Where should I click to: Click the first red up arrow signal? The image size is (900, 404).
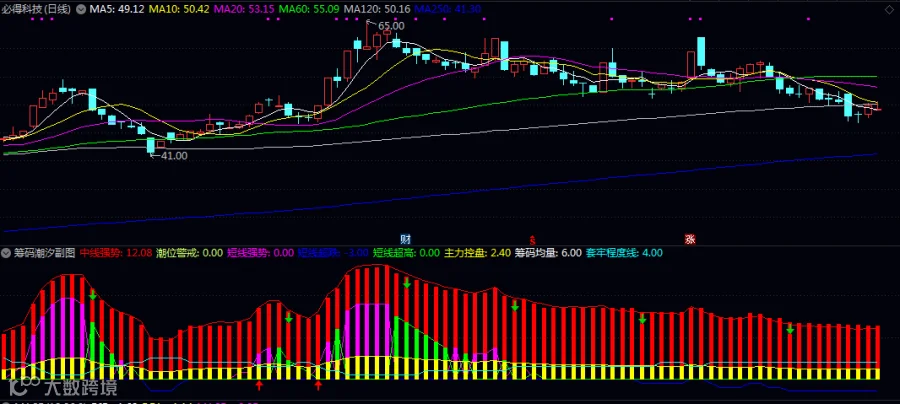pyautogui.click(x=259, y=384)
